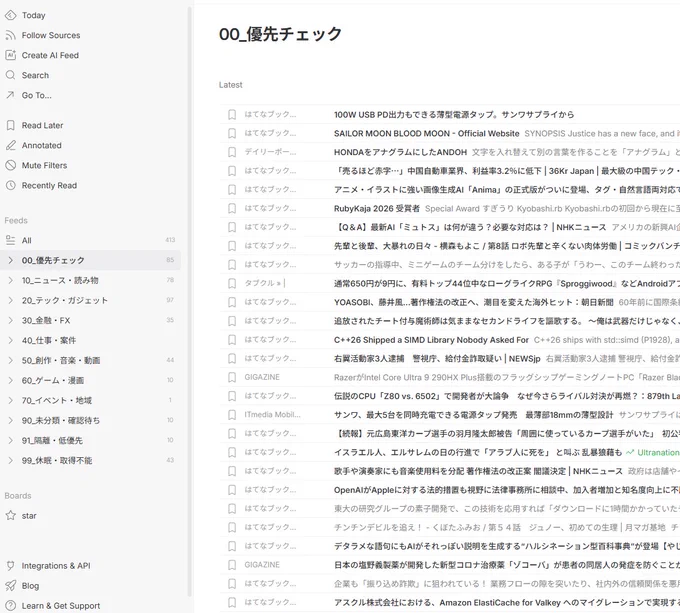Bookmark the Amazon ElastiCache for Valkey article

pos(232,603)
